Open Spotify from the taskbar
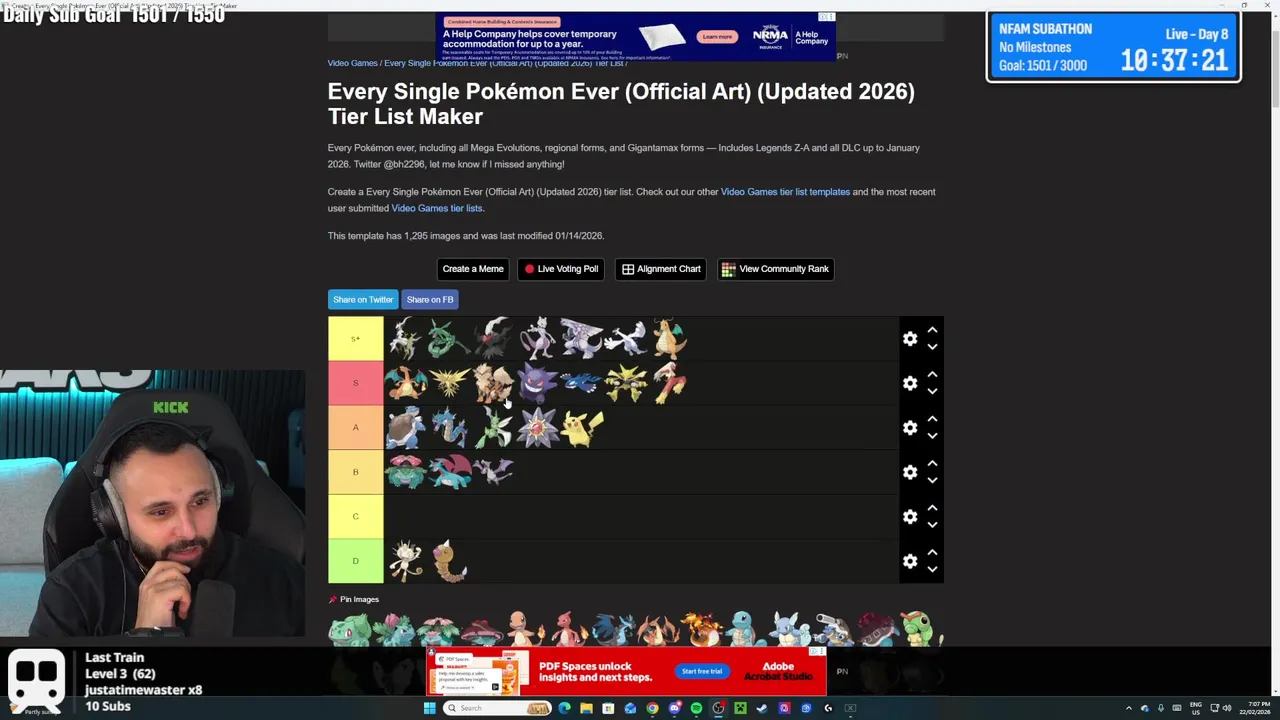Image resolution: width=1280 pixels, height=720 pixels. point(696,708)
